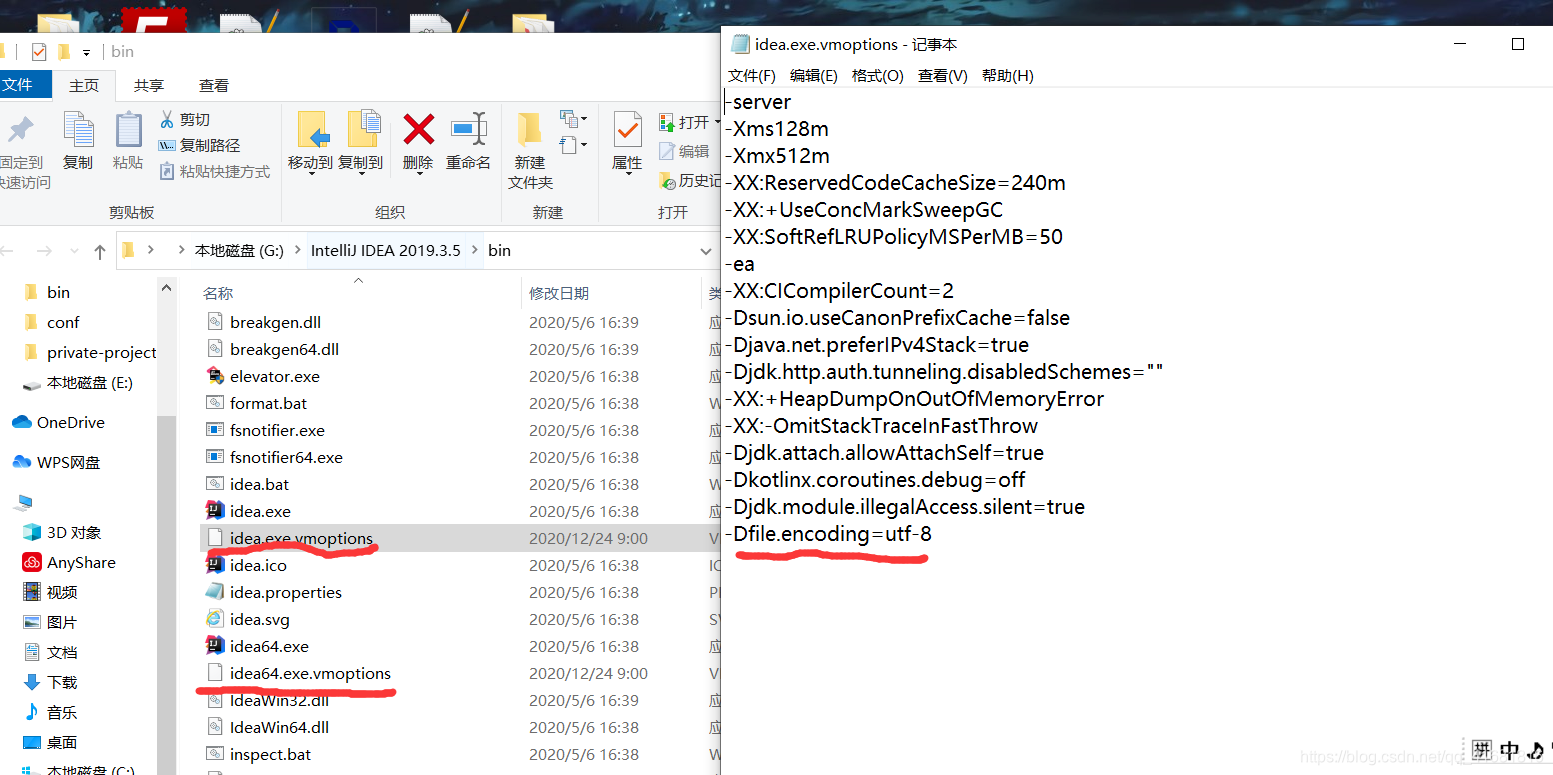Viewport: 1553px width, 775px height.
Task: Expand the Properties dropdown arrow
Action: 627,173
